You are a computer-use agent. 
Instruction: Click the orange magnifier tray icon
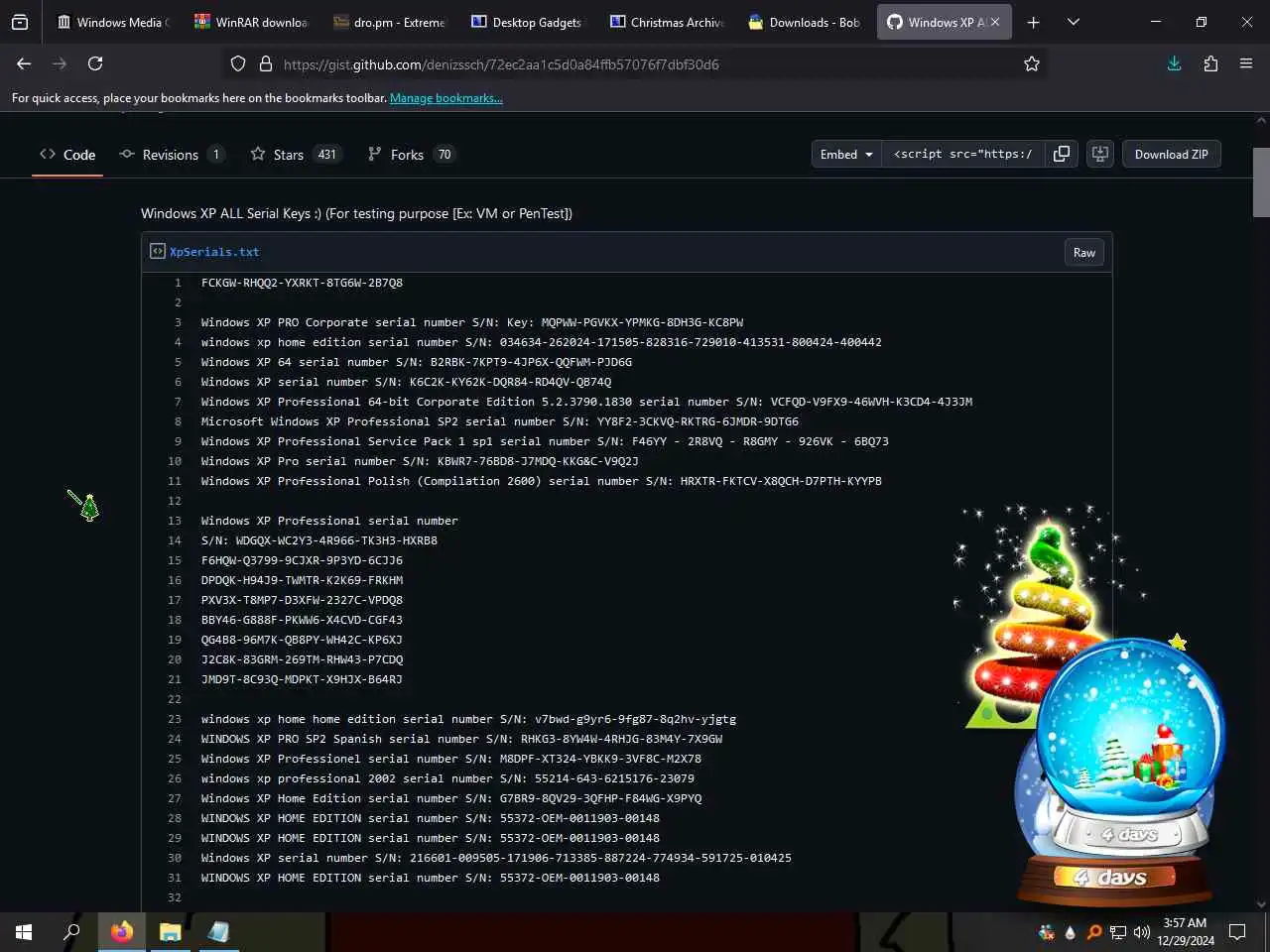pyautogui.click(x=1094, y=932)
